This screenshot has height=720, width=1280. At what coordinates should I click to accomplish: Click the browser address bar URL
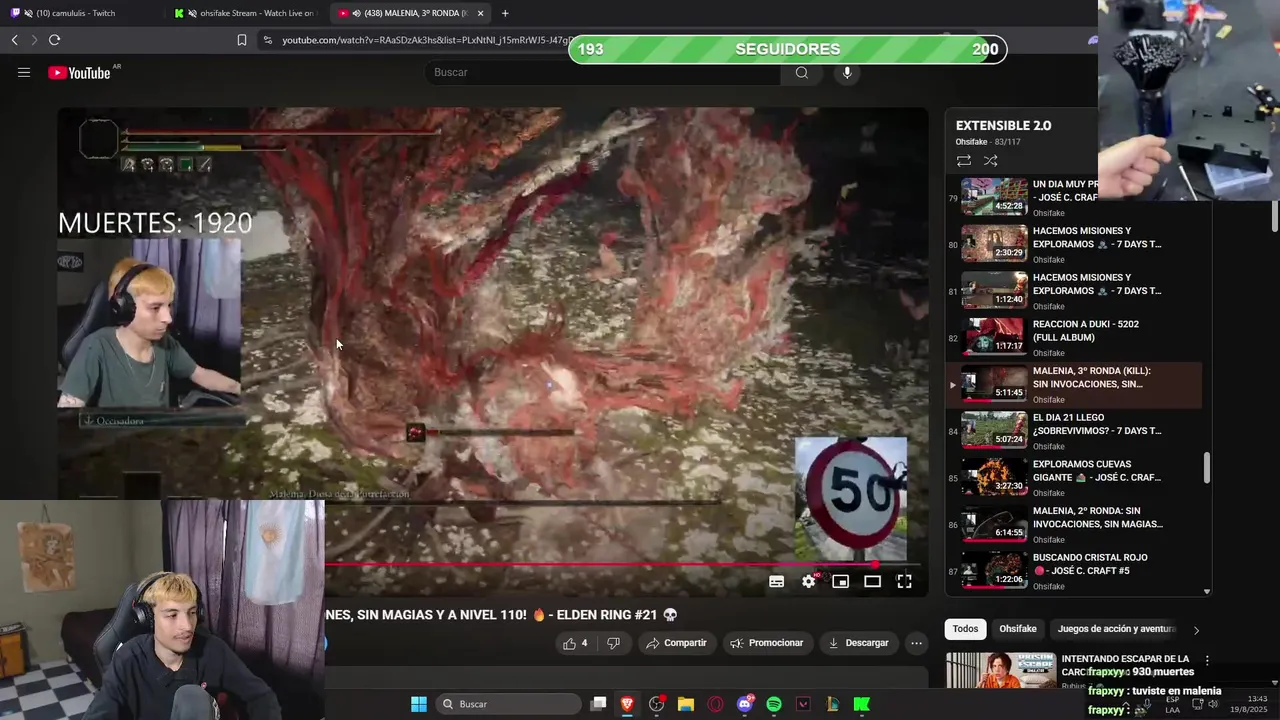(x=428, y=40)
